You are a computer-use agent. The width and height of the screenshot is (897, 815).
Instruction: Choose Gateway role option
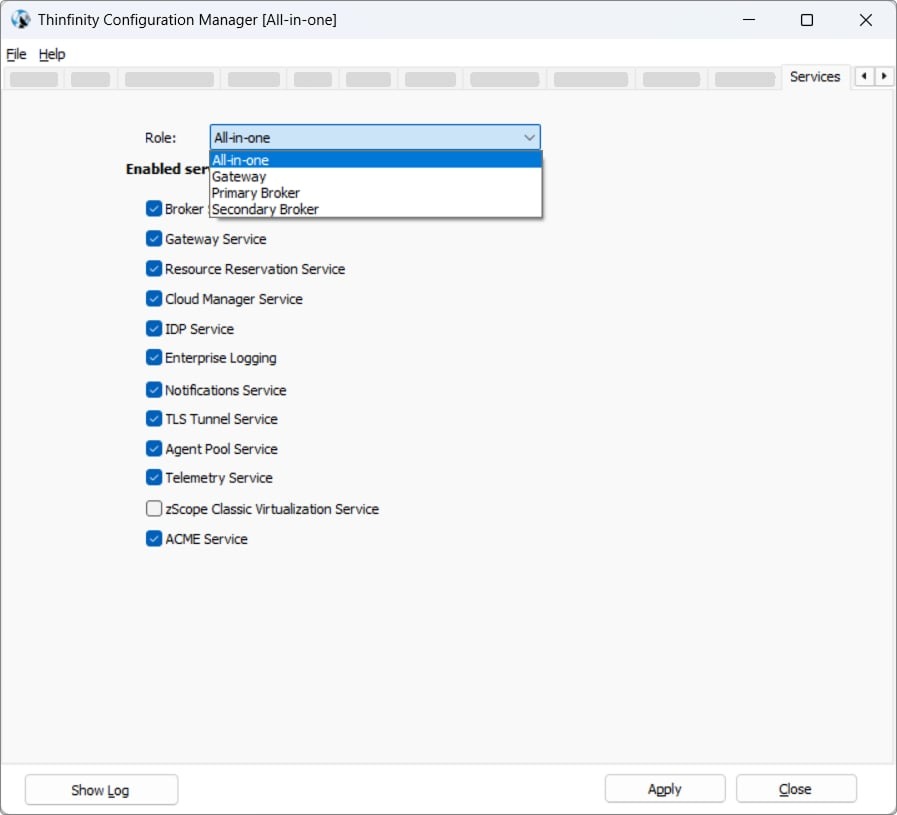[x=376, y=177]
